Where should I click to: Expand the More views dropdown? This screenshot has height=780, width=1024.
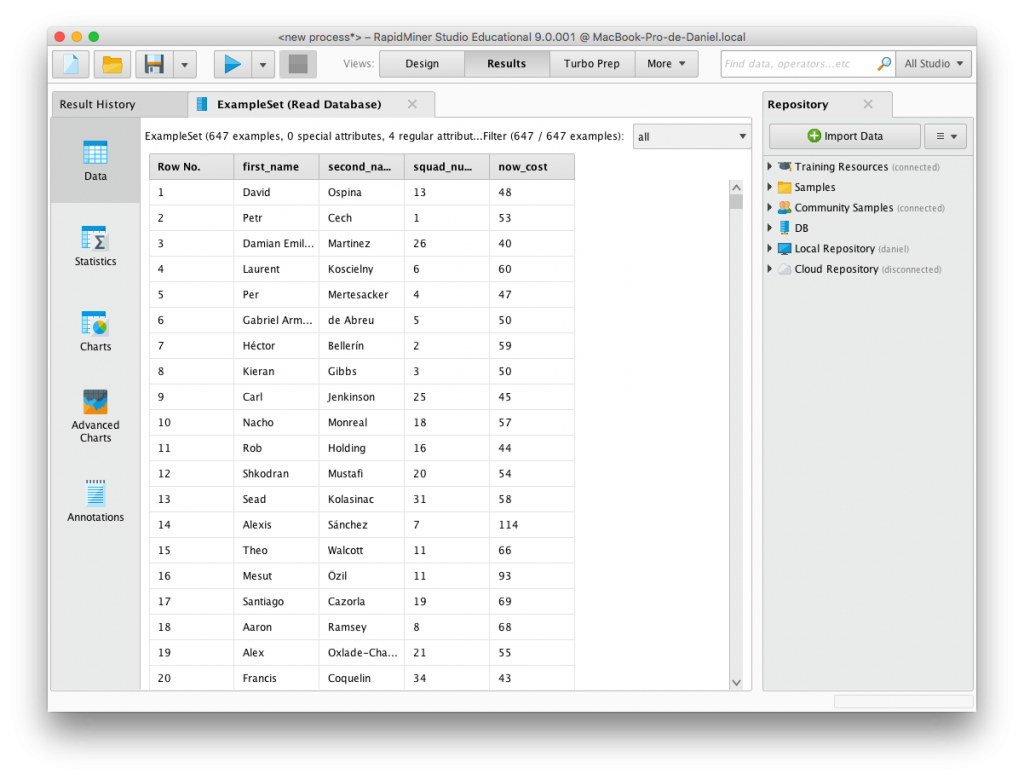(x=666, y=64)
